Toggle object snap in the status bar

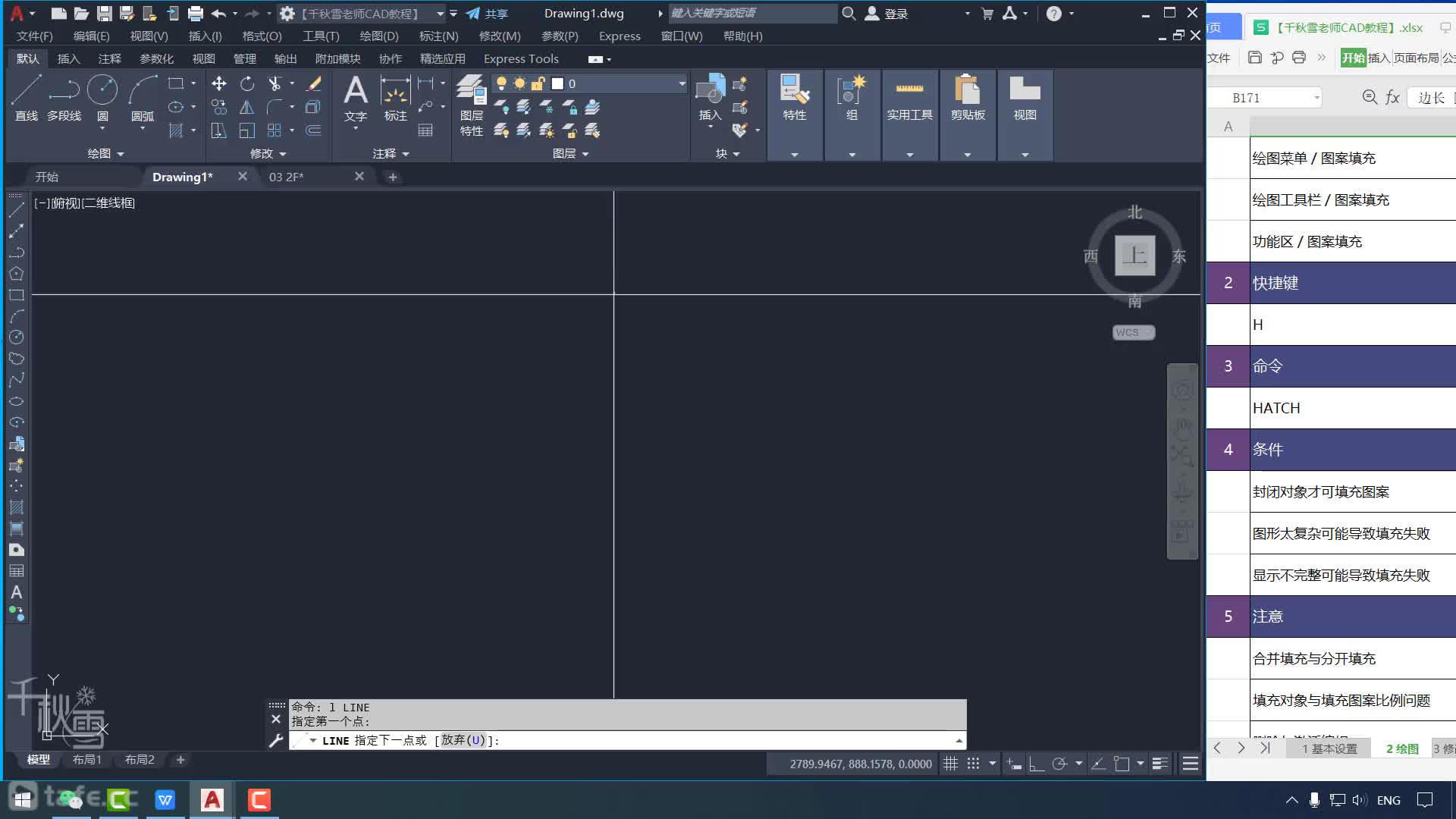pos(1122,764)
